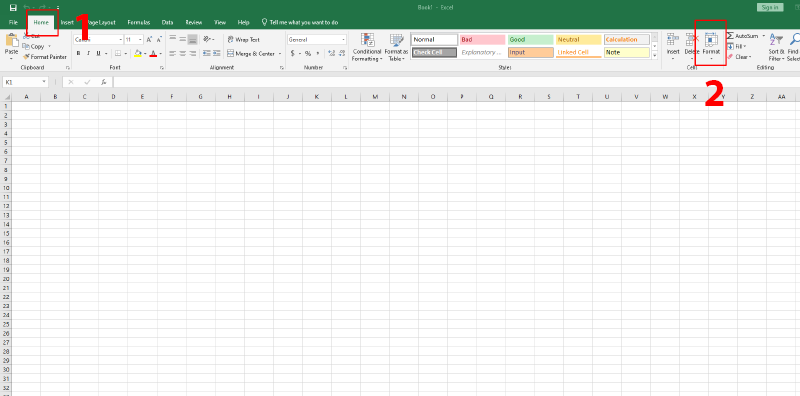Toggle Bold formatting

[x=78, y=53]
